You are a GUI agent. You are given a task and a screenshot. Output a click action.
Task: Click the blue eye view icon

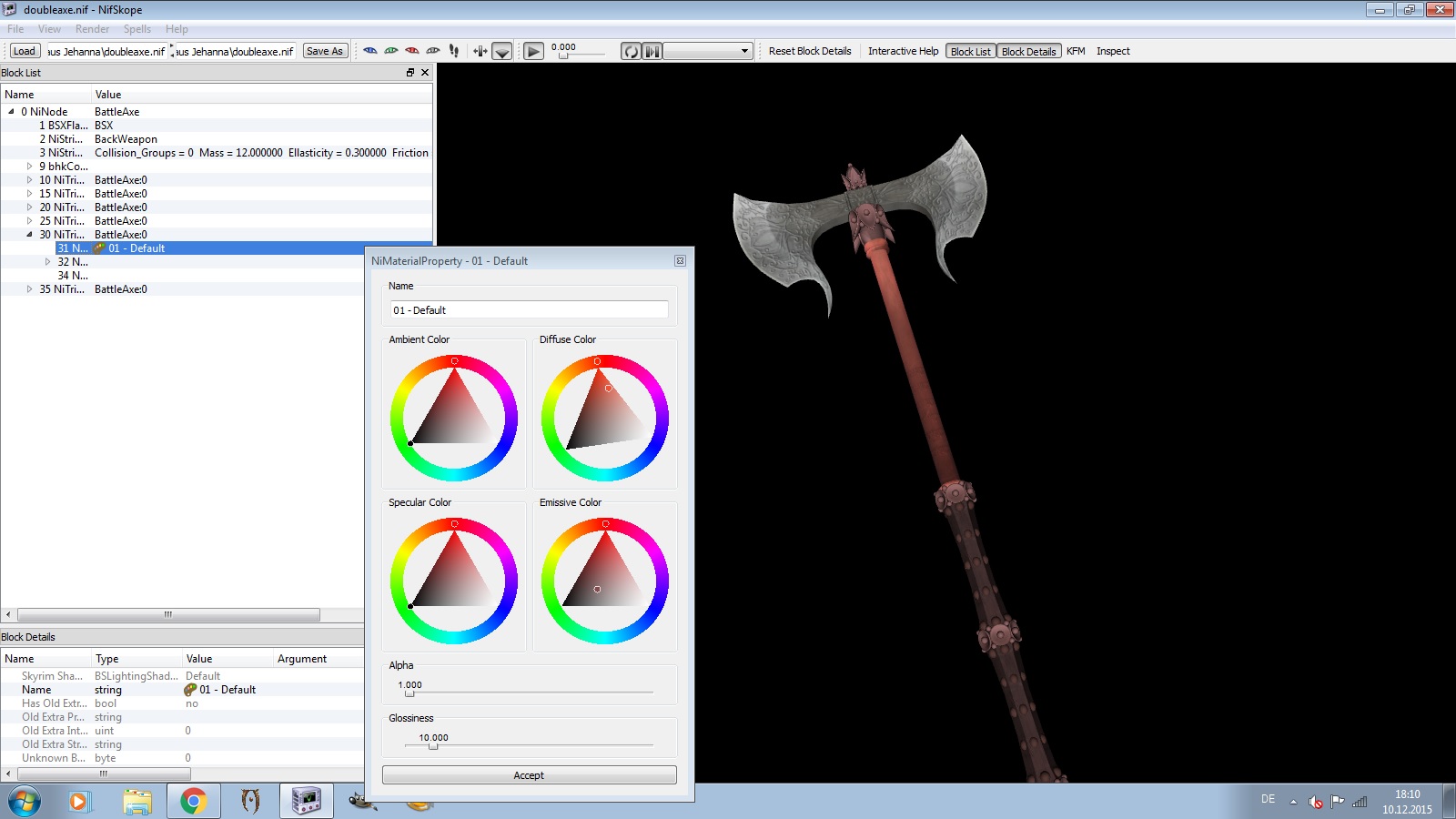coord(370,51)
